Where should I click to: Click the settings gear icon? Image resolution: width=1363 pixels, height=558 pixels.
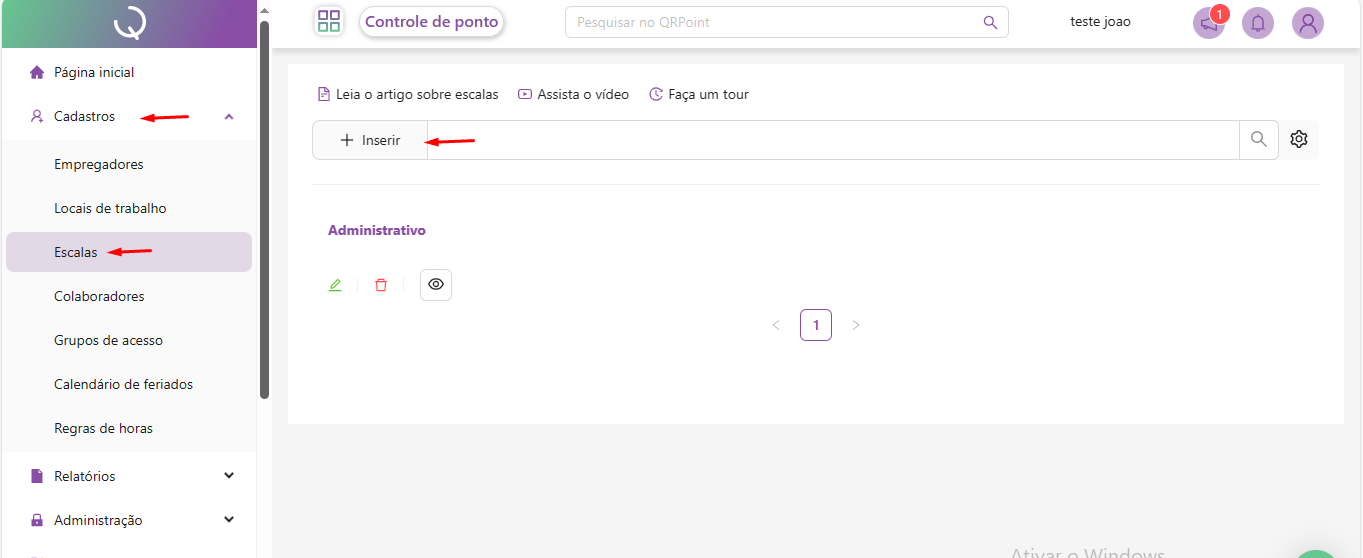(x=1299, y=140)
